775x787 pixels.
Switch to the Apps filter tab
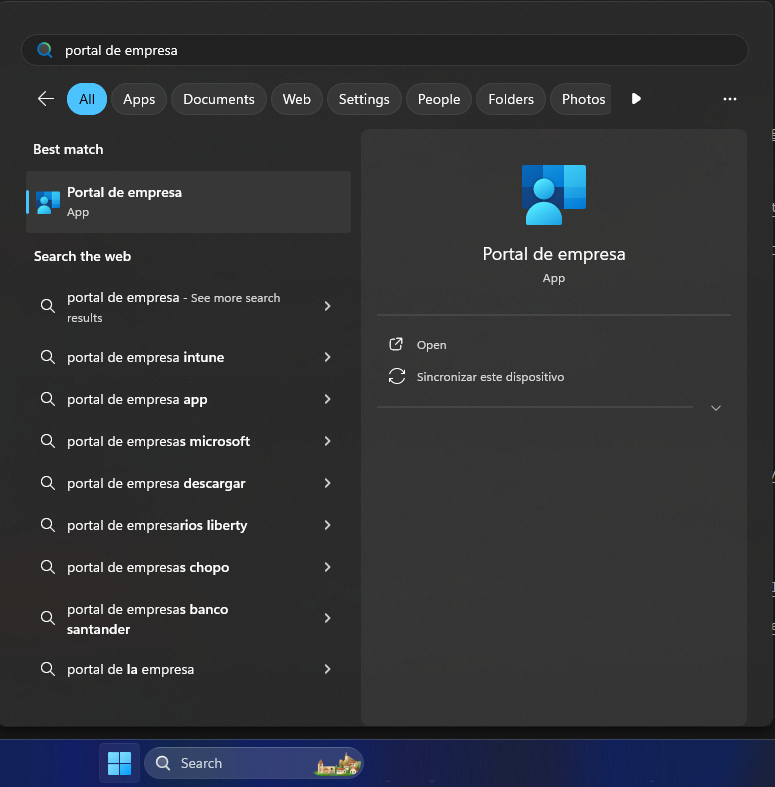(x=139, y=99)
